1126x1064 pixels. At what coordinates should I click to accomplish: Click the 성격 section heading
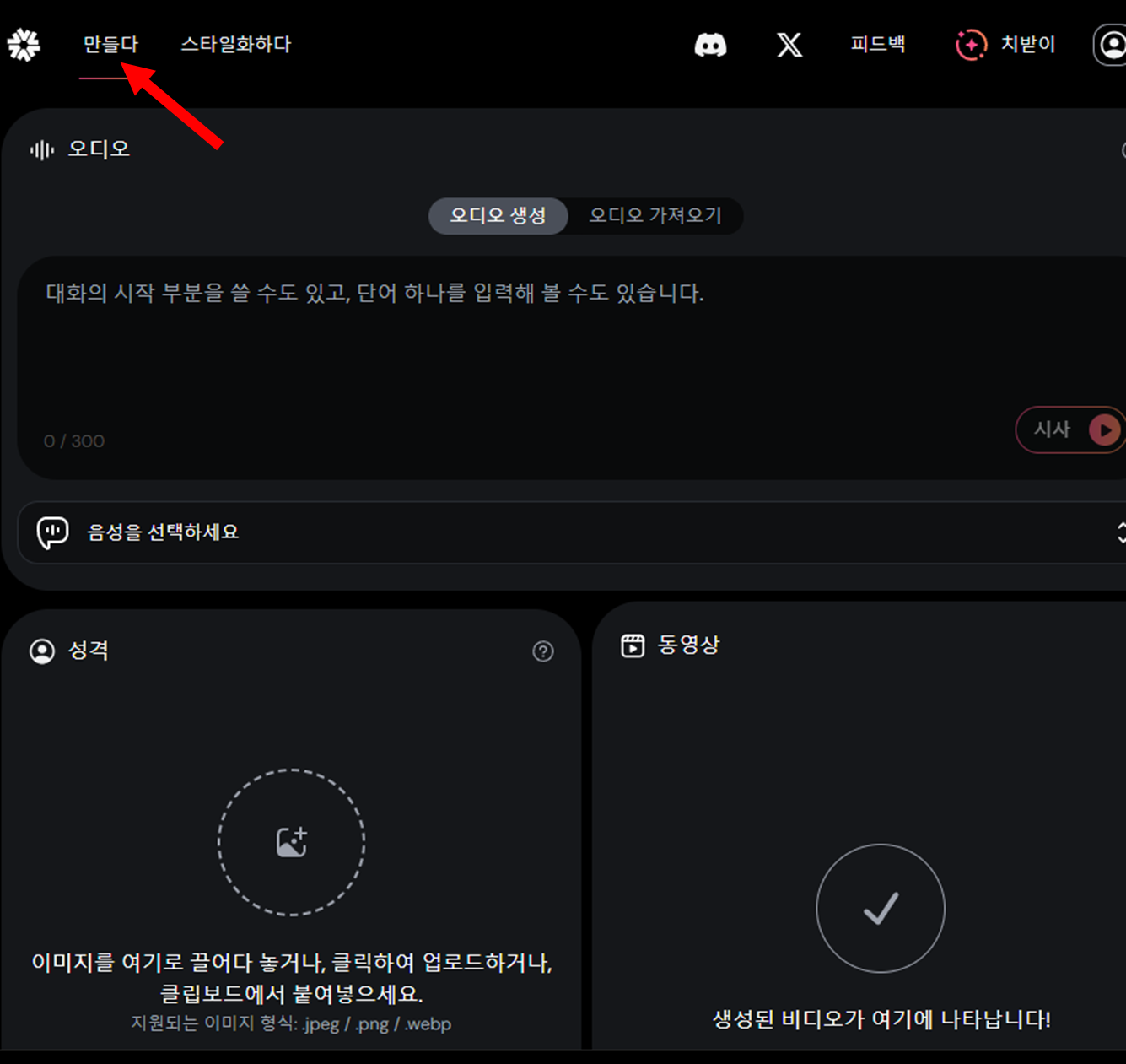[x=89, y=651]
